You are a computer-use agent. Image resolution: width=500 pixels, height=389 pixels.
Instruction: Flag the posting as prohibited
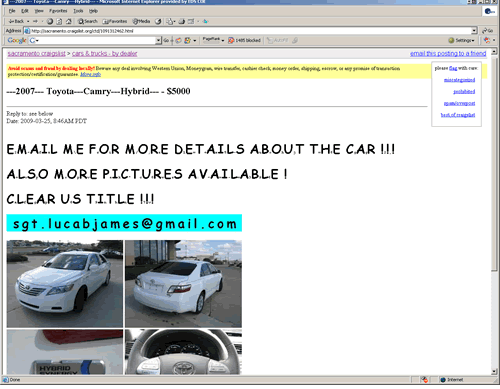coord(464,92)
